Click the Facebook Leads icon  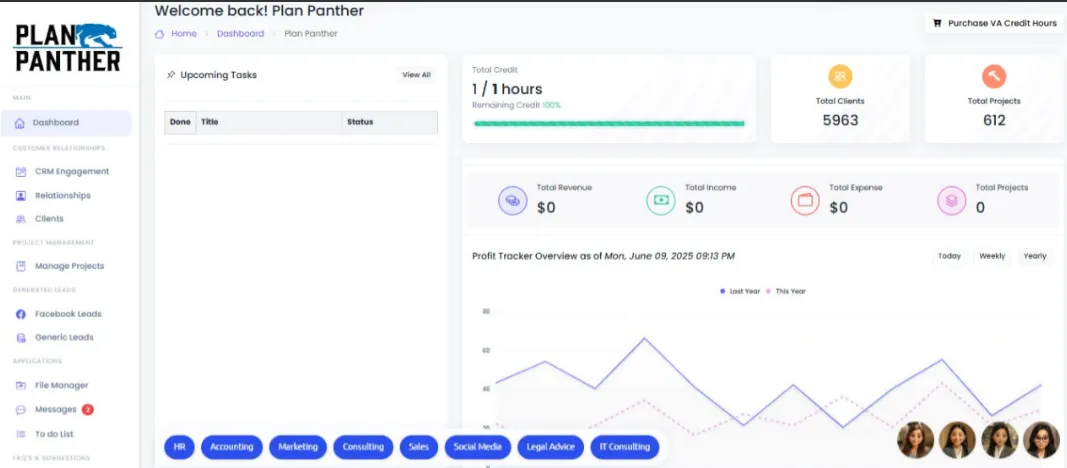(x=21, y=314)
